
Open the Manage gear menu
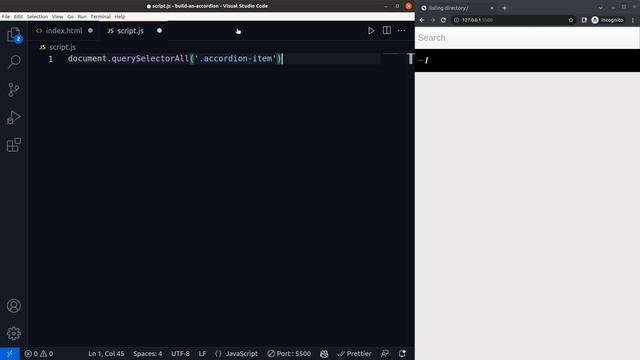(x=14, y=333)
